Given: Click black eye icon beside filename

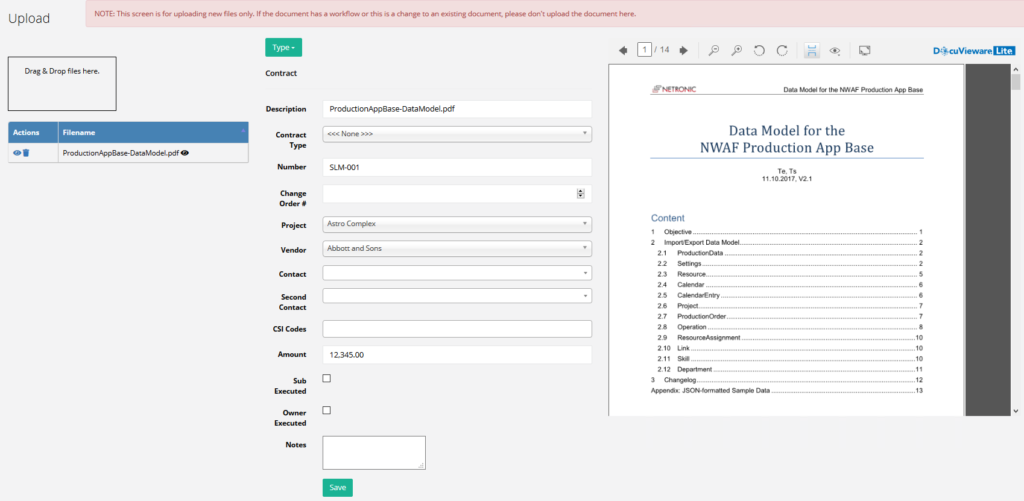Looking at the screenshot, I should 185,153.
